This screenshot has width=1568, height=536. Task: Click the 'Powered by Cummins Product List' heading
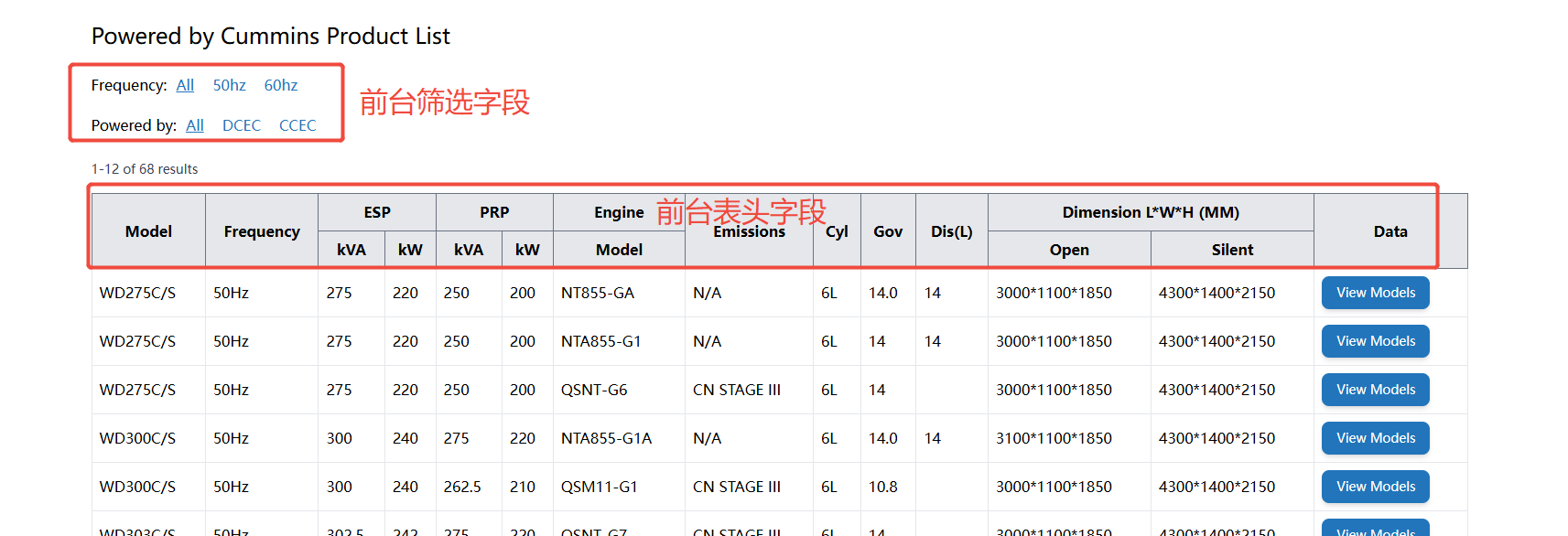click(x=271, y=36)
